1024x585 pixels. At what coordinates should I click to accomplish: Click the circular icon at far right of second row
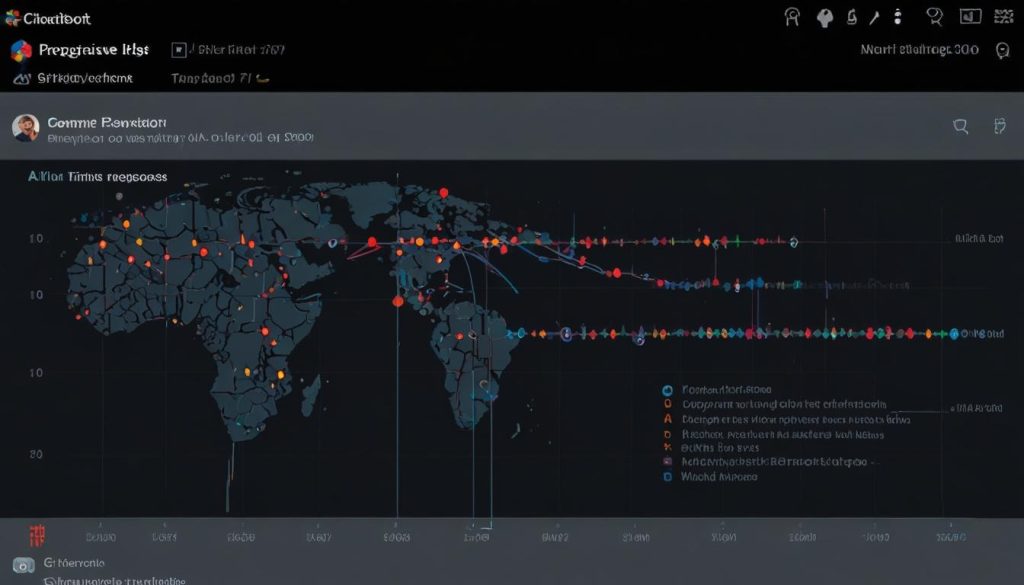click(x=1002, y=50)
